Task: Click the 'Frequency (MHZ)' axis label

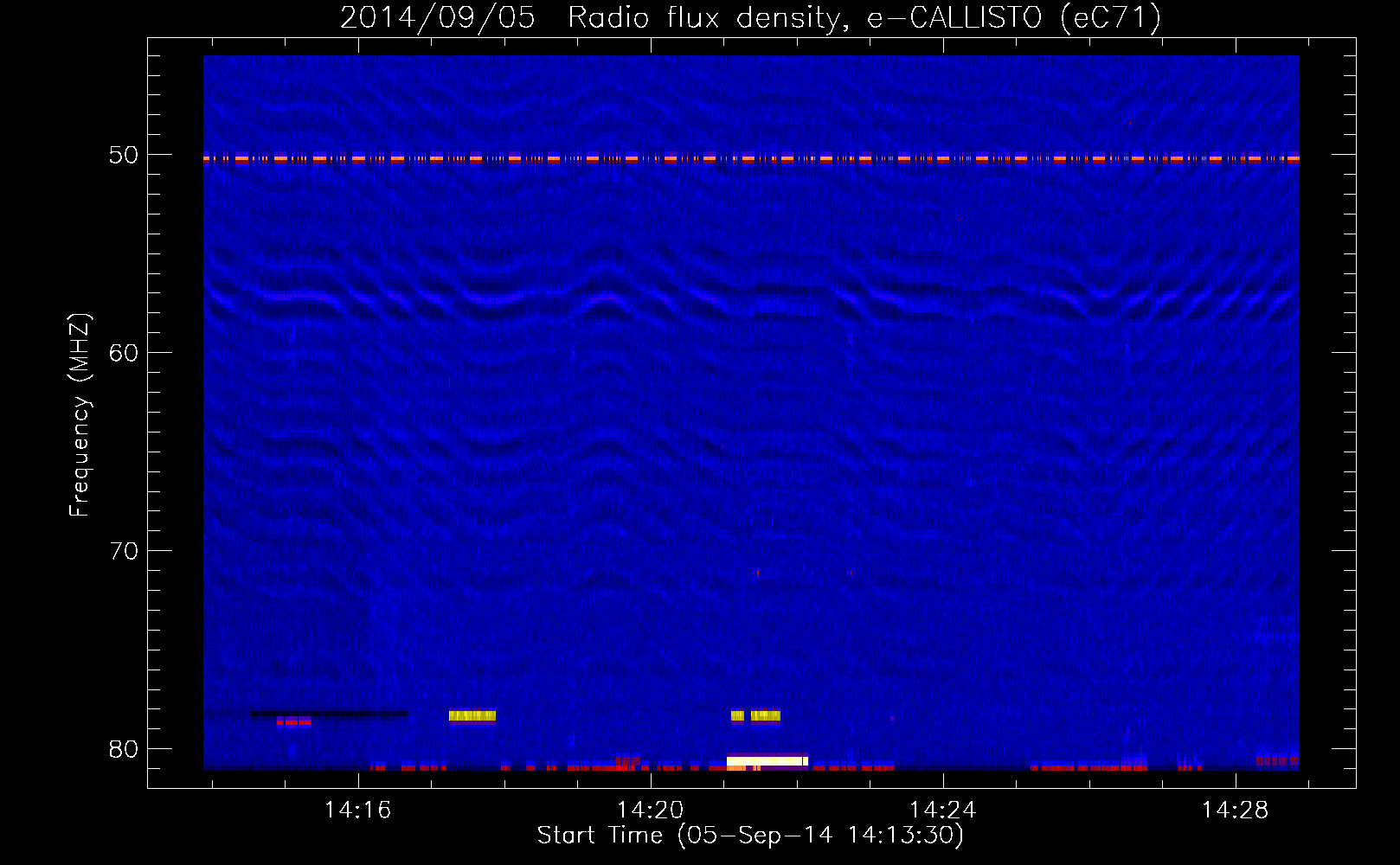Action: click(x=79, y=415)
